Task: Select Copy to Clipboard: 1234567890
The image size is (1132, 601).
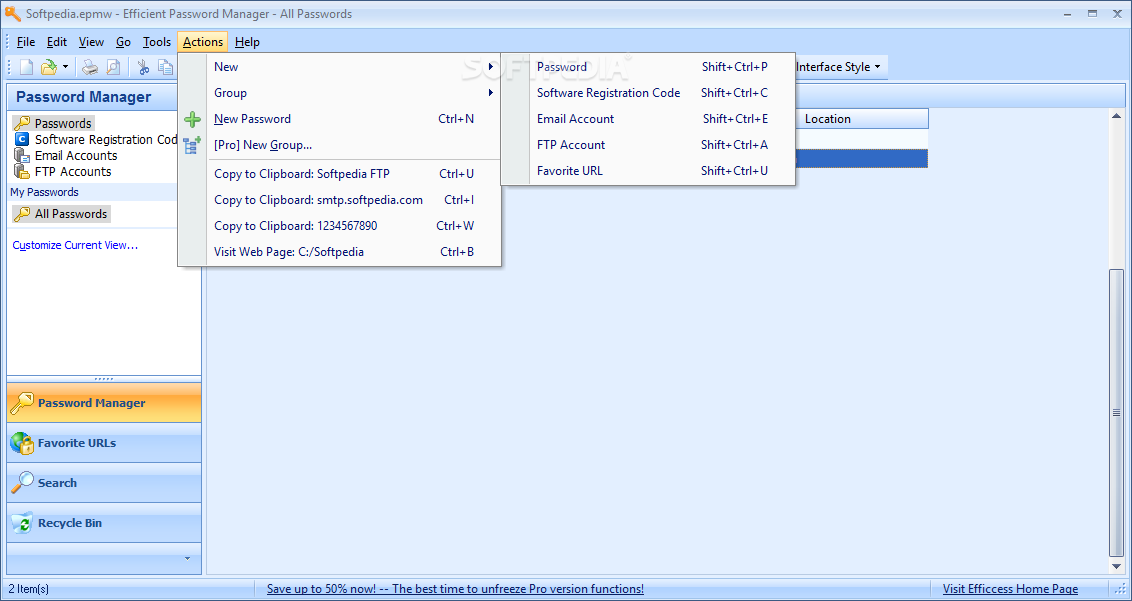Action: click(x=339, y=225)
